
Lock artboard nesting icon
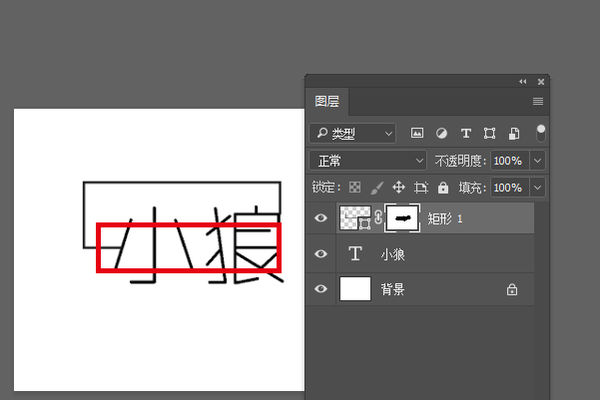[421, 187]
